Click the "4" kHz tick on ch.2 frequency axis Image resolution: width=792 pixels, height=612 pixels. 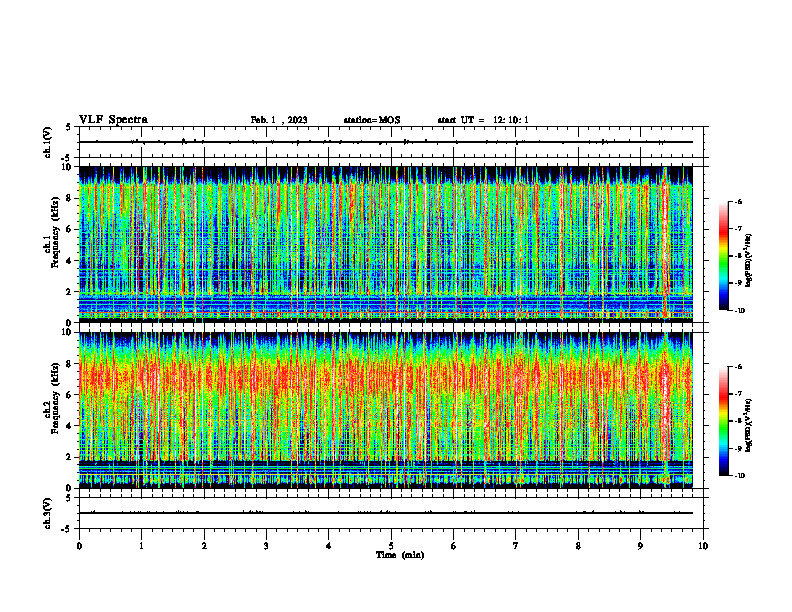[x=70, y=426]
